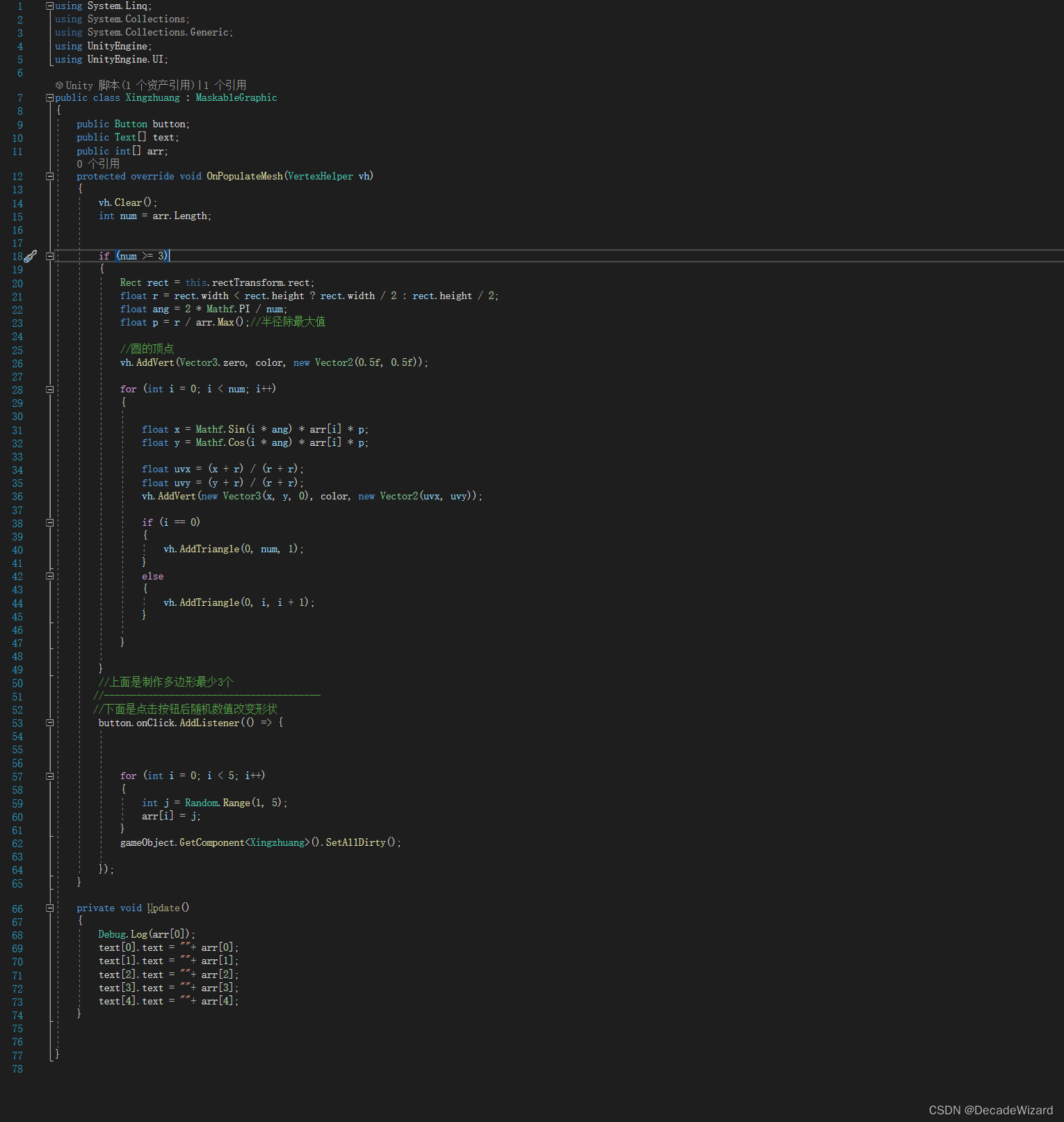Click the 'using UnityEngine.UI;' line

[x=111, y=60]
